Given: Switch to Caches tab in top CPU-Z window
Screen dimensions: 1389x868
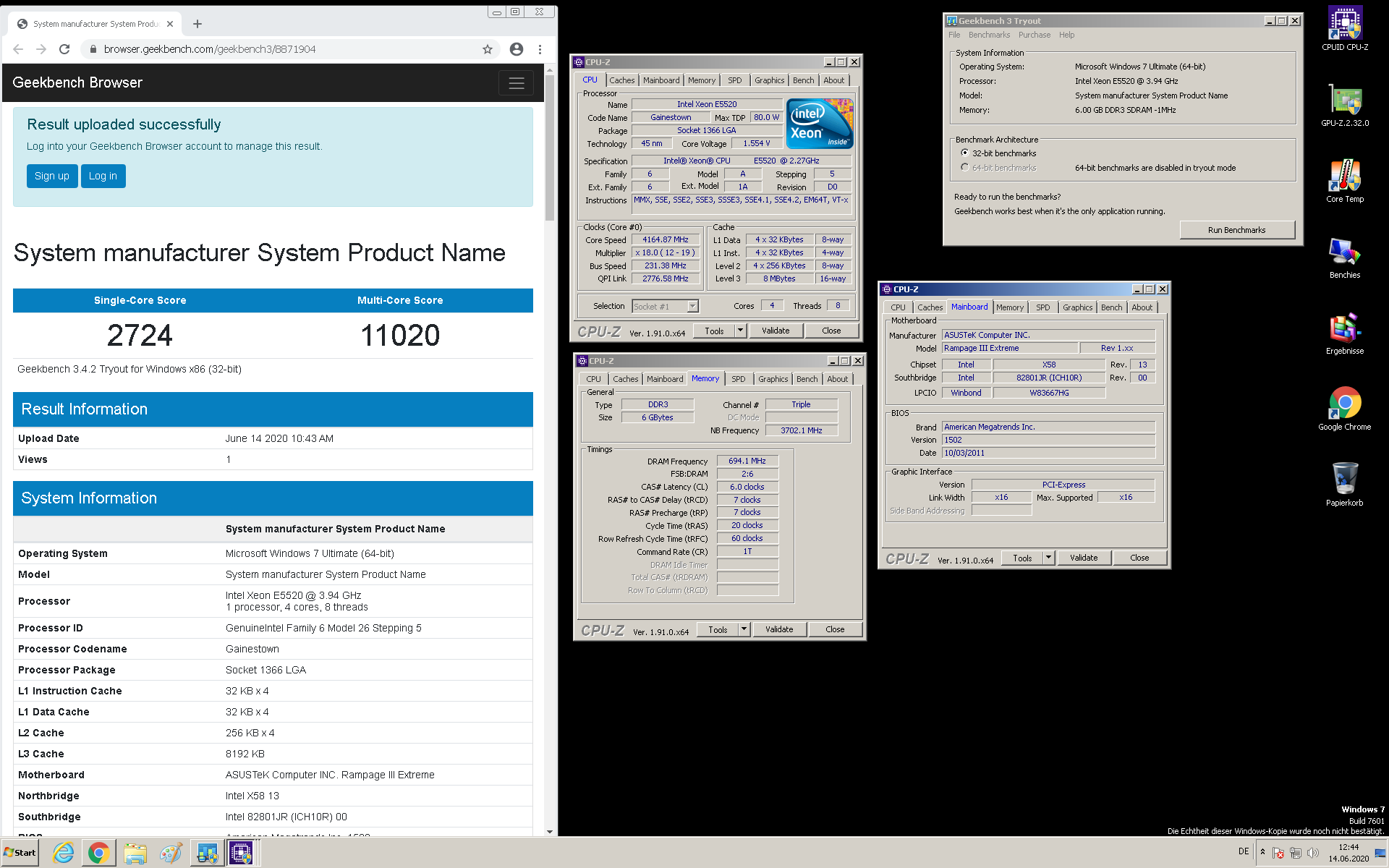Looking at the screenshot, I should coord(621,80).
